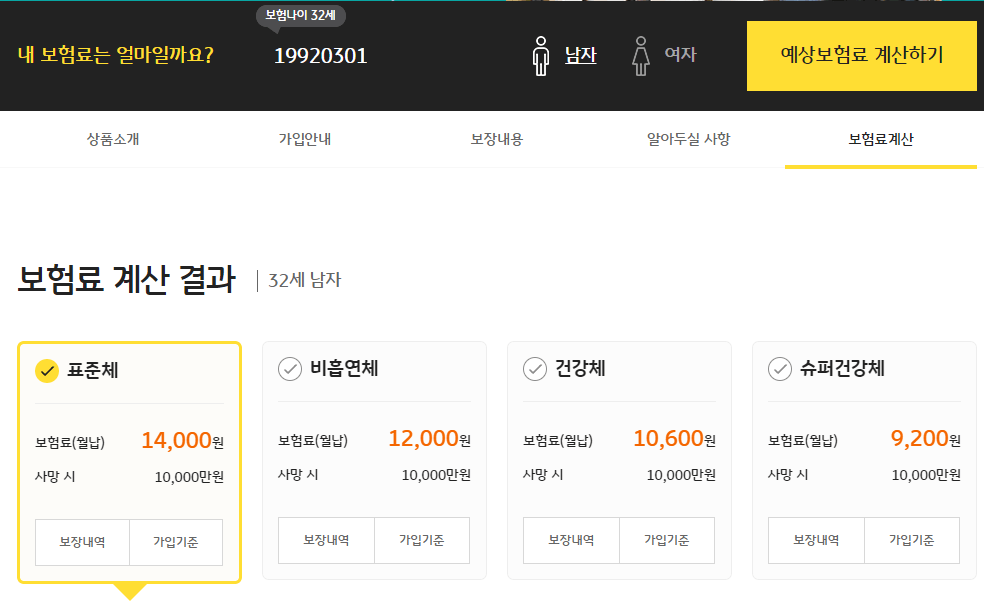The width and height of the screenshot is (984, 612).
Task: Click the 보험나이 32세 tooltip badge
Action: point(301,16)
